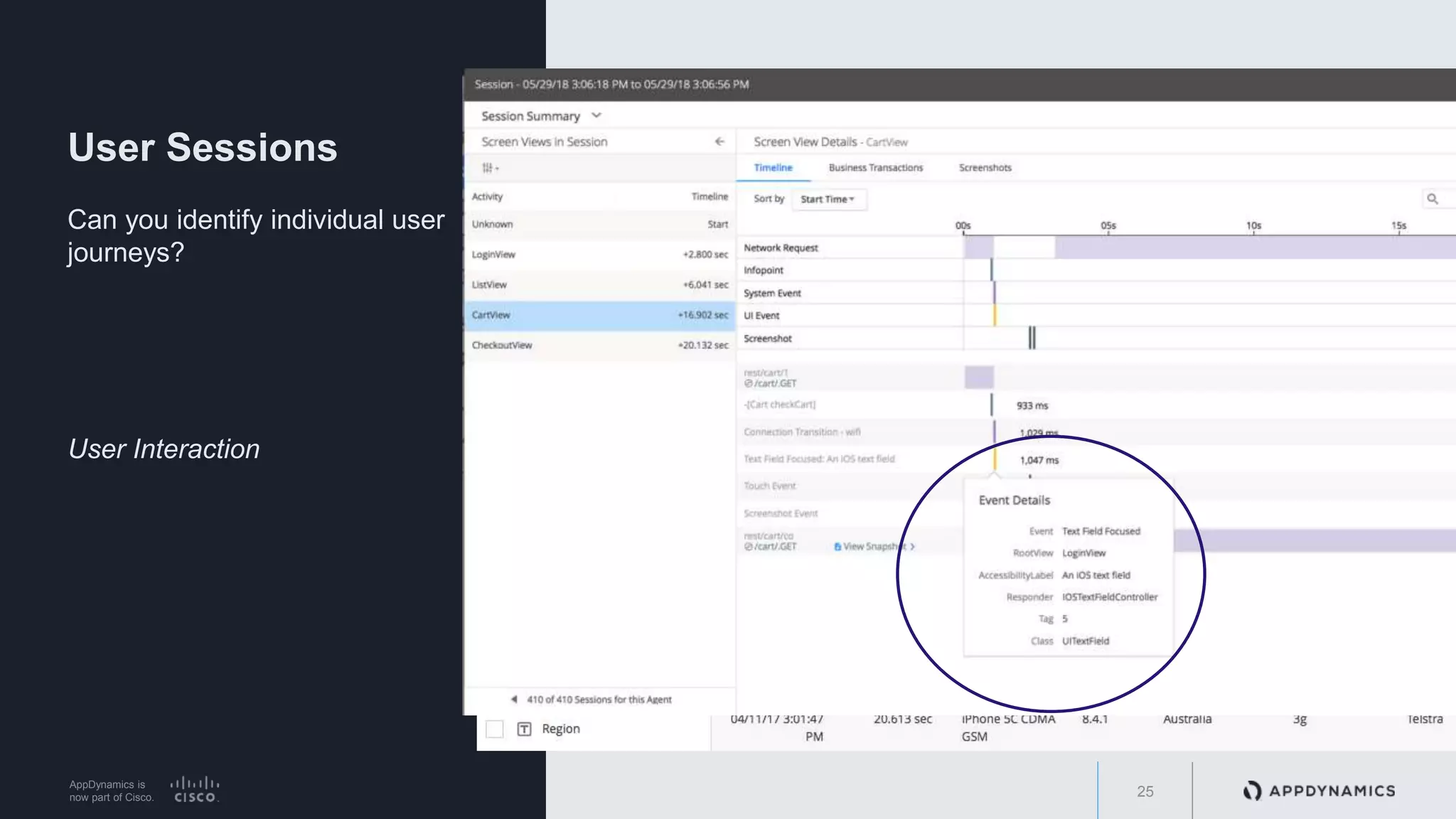Open the Business Transactions tab
The width and height of the screenshot is (1456, 819).
[x=876, y=168]
